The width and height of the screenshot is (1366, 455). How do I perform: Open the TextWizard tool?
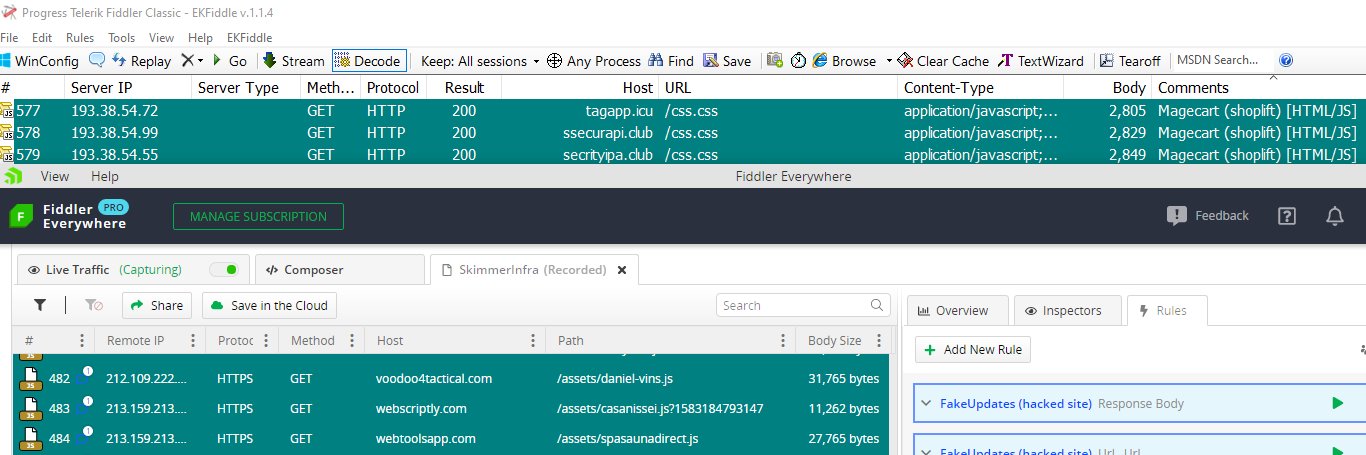1040,61
